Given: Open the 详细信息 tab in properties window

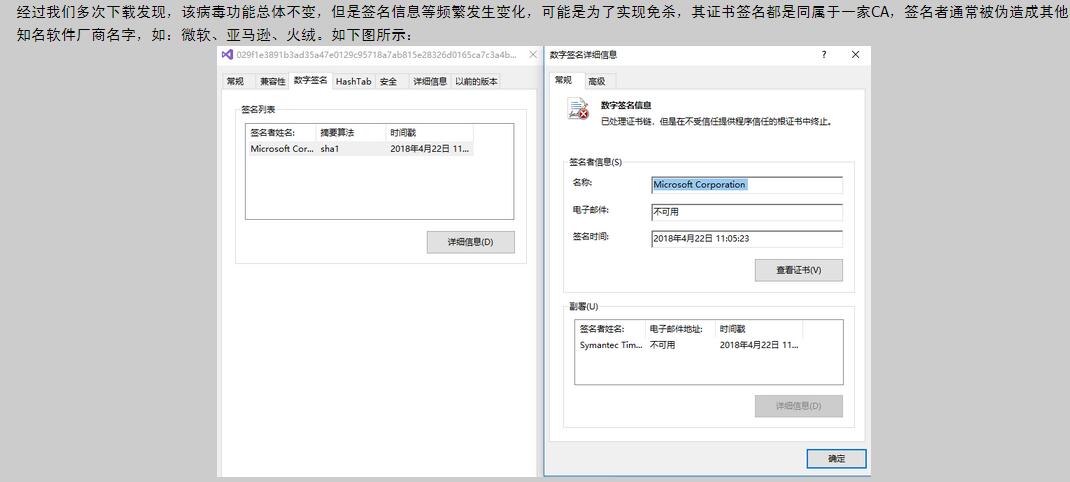Looking at the screenshot, I should click(430, 81).
